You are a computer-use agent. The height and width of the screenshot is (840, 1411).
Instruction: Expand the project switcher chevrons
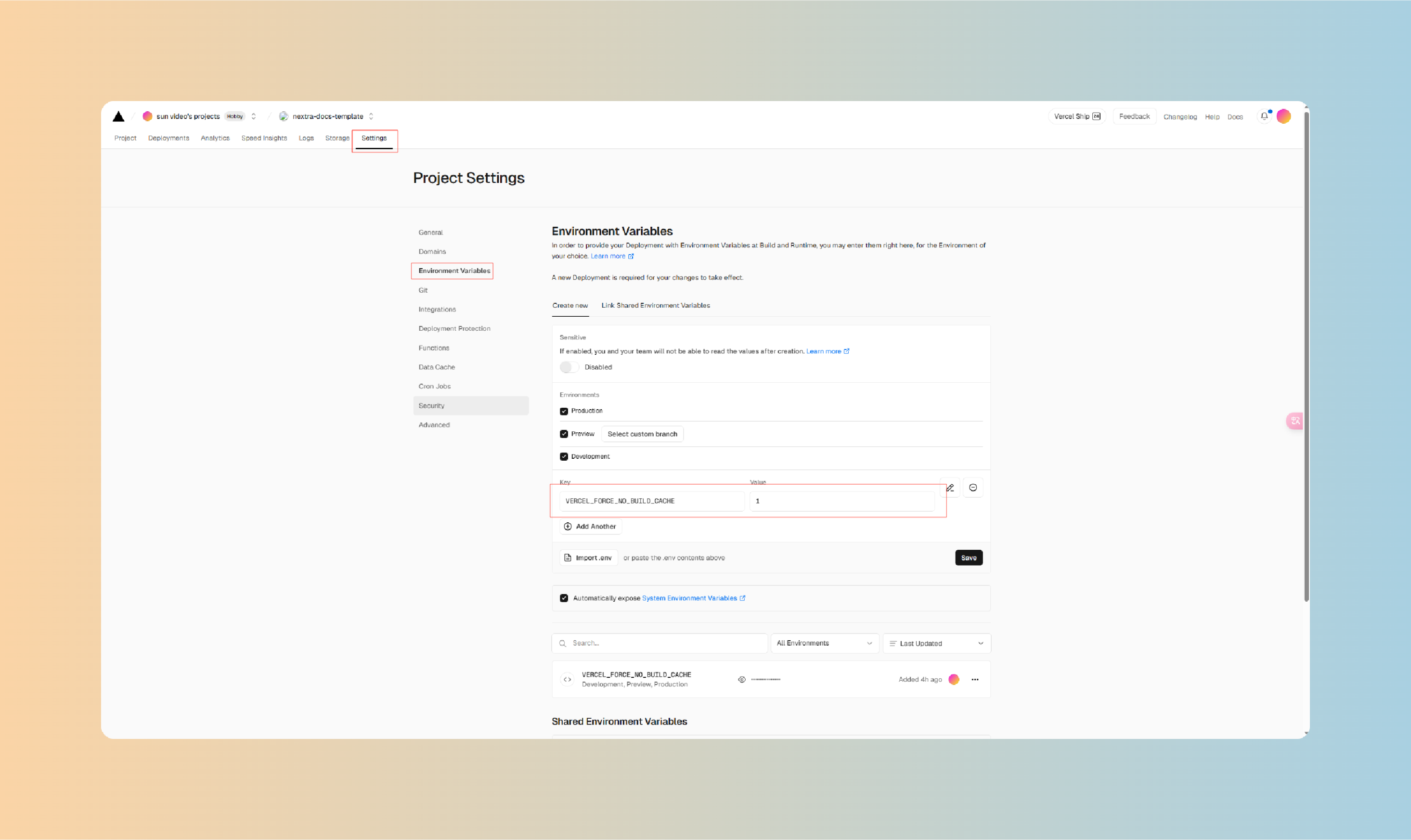371,116
